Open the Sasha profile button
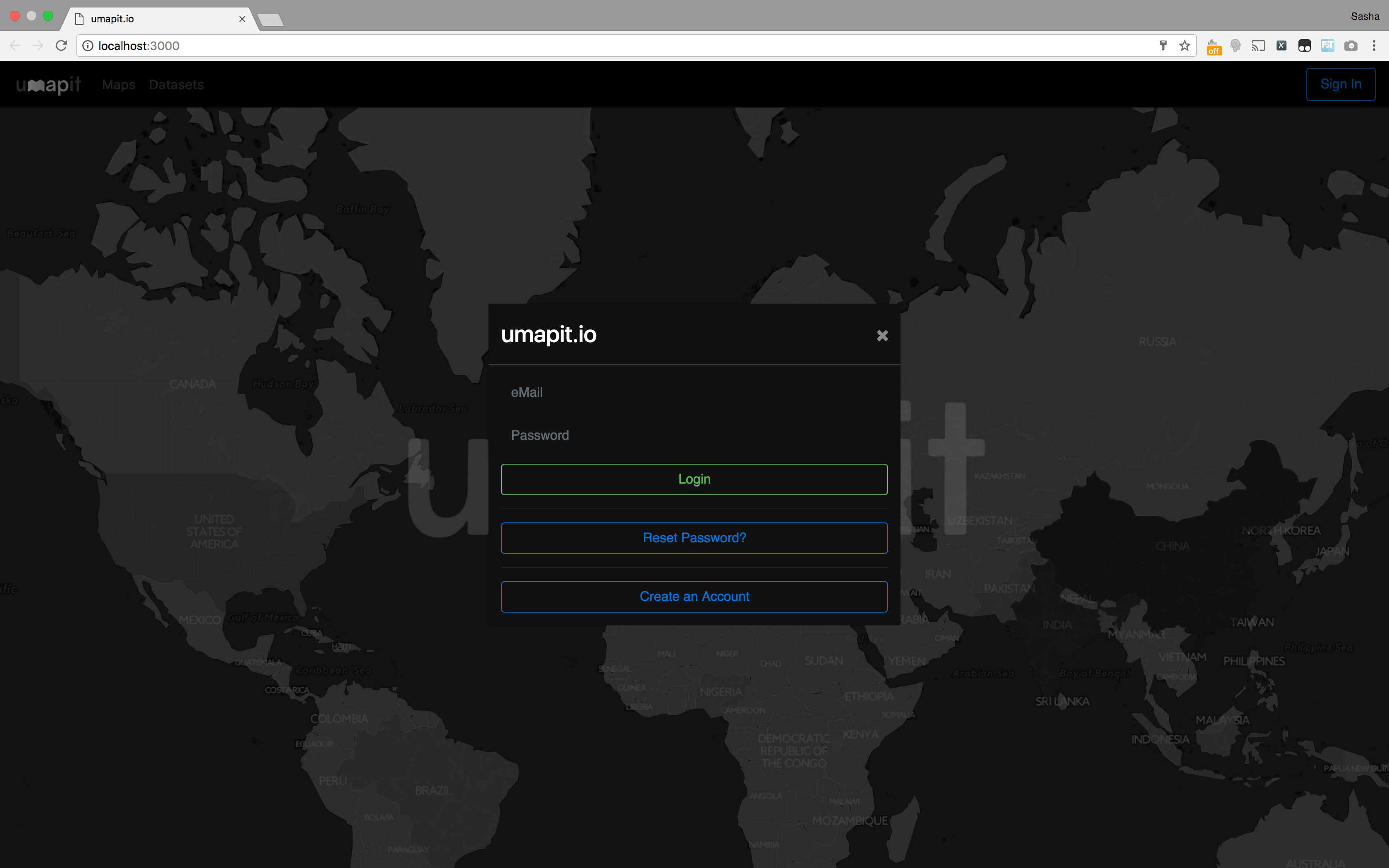 pos(1365,16)
